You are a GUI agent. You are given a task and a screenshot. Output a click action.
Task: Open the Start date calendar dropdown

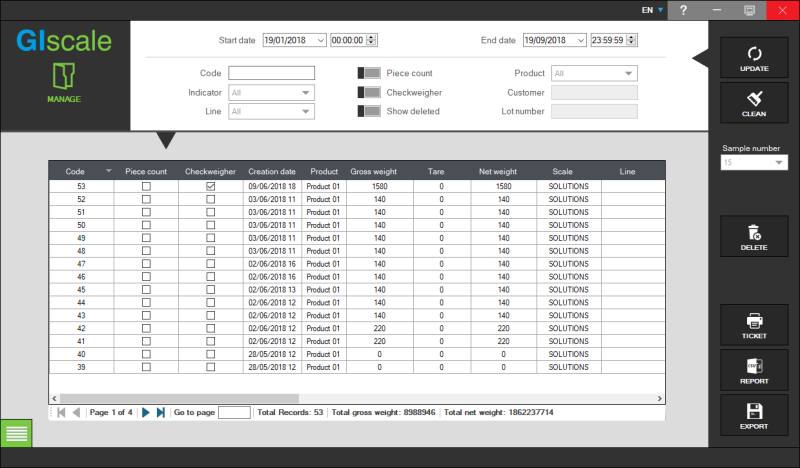(319, 40)
